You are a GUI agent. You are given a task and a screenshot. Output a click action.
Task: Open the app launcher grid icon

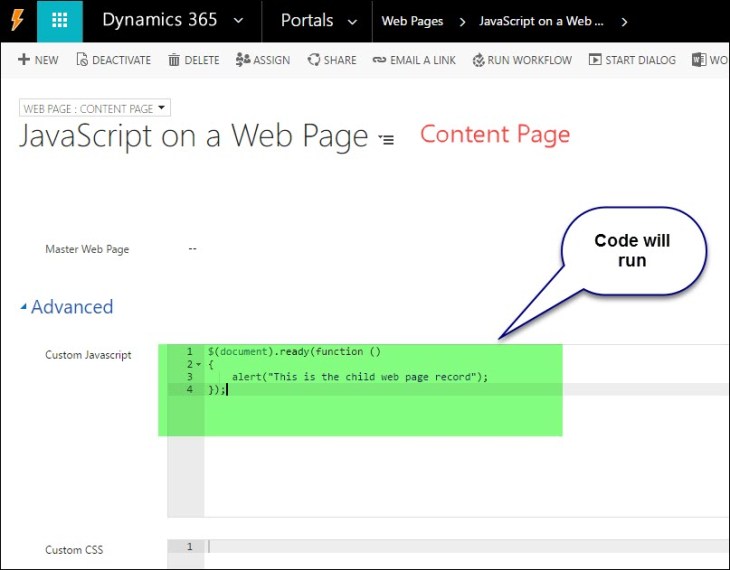(60, 20)
